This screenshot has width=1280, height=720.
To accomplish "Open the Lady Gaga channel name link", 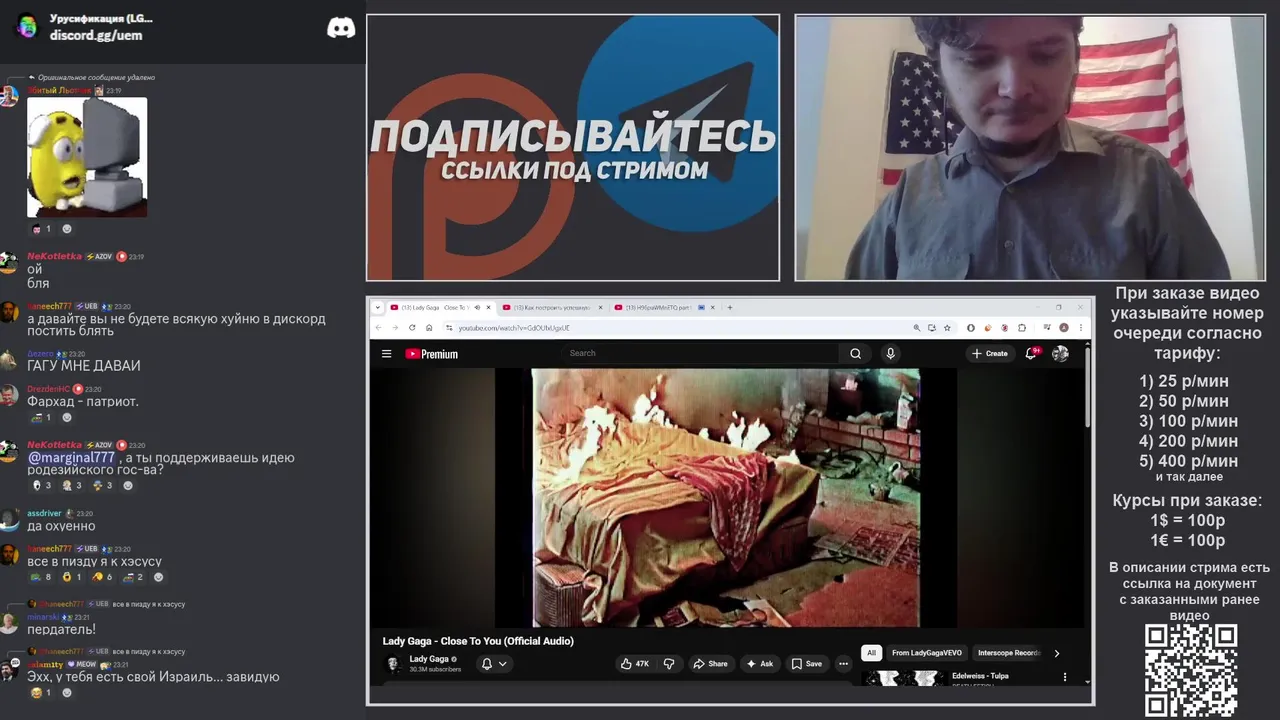I will click(x=429, y=659).
